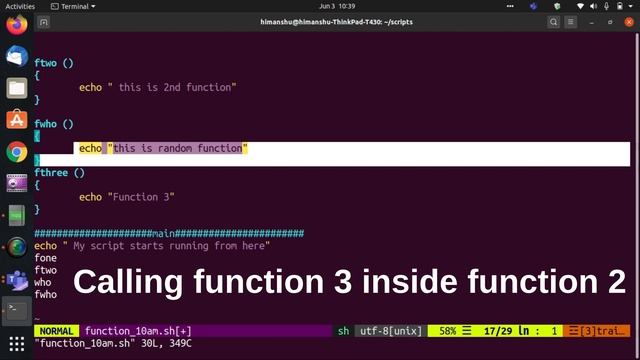Viewport: 640px width, 360px height.
Task: Click the three-dots tray indicator
Action: tap(510, 6)
